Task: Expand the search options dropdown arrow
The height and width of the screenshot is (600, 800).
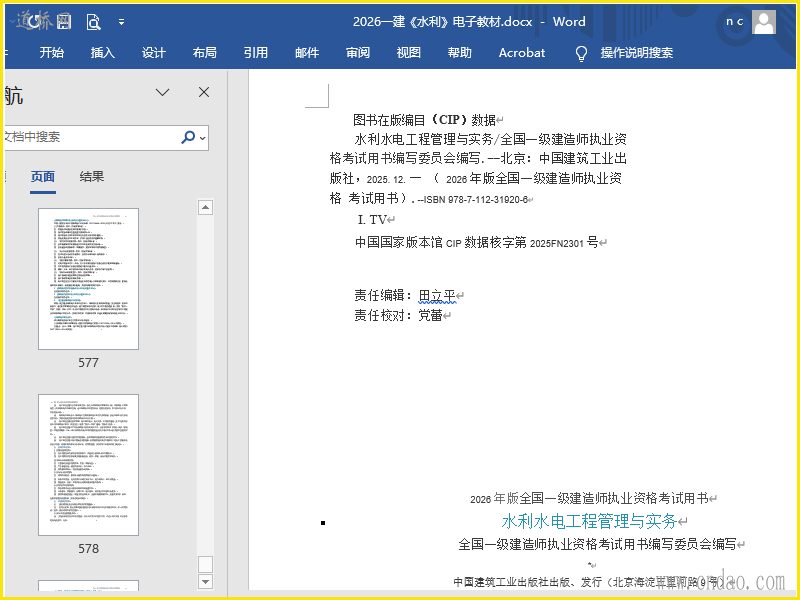Action: point(203,138)
